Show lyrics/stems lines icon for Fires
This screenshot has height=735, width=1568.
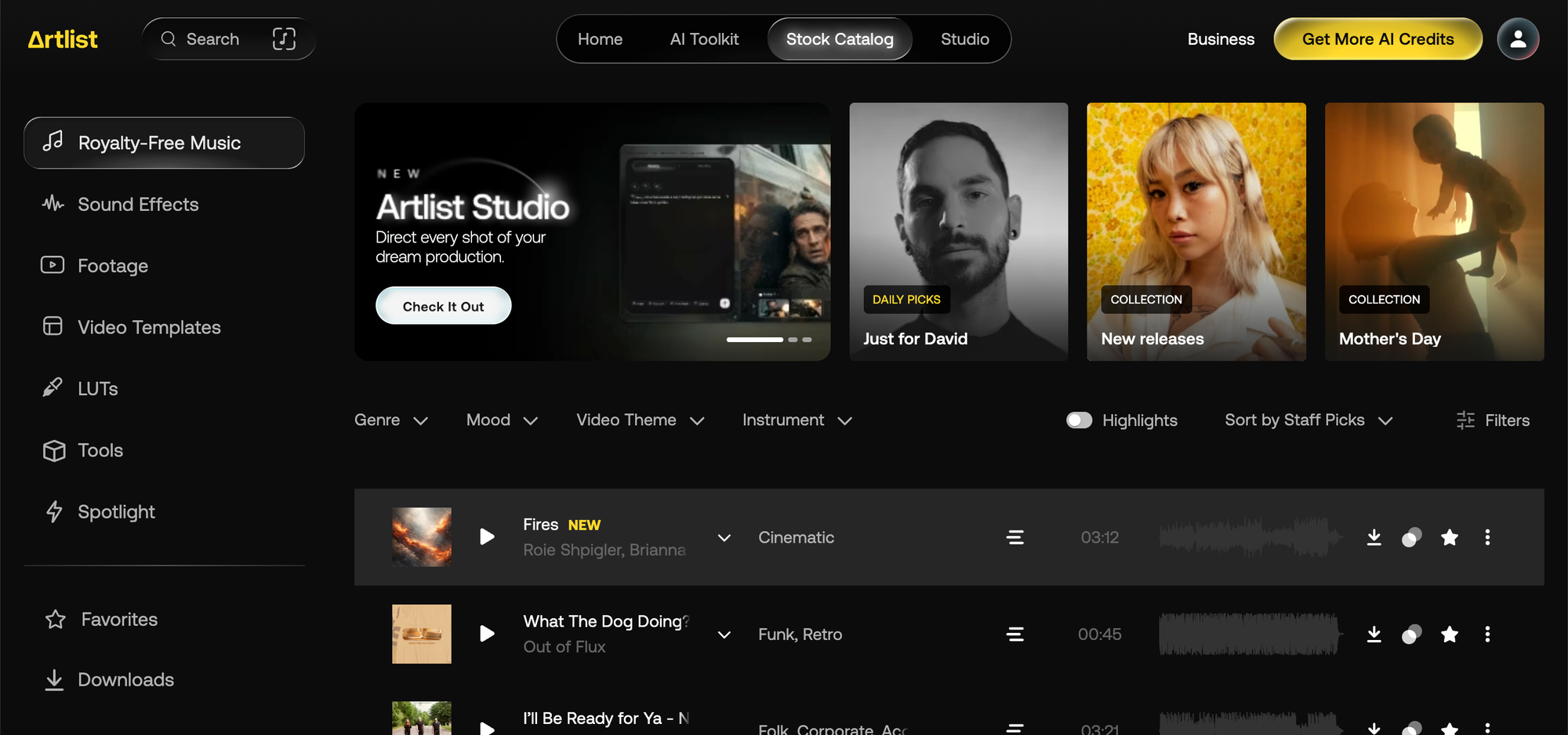1015,537
